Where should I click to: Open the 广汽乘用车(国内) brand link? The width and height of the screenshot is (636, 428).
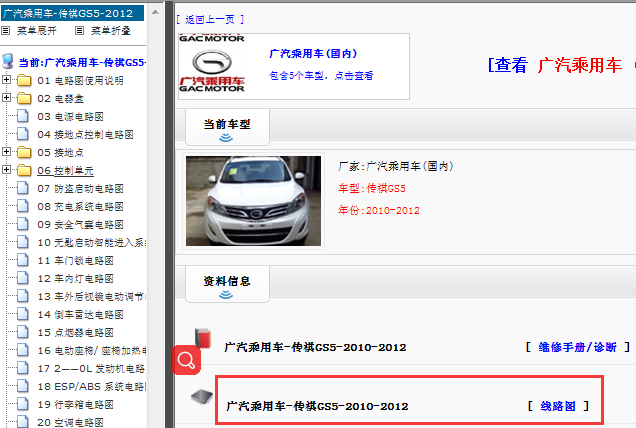point(313,54)
